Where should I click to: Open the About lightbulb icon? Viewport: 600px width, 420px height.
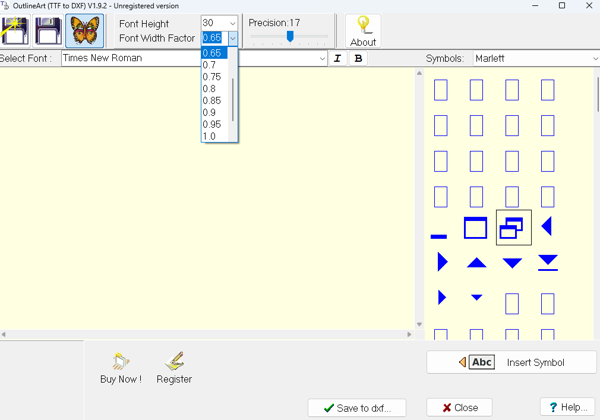363,31
